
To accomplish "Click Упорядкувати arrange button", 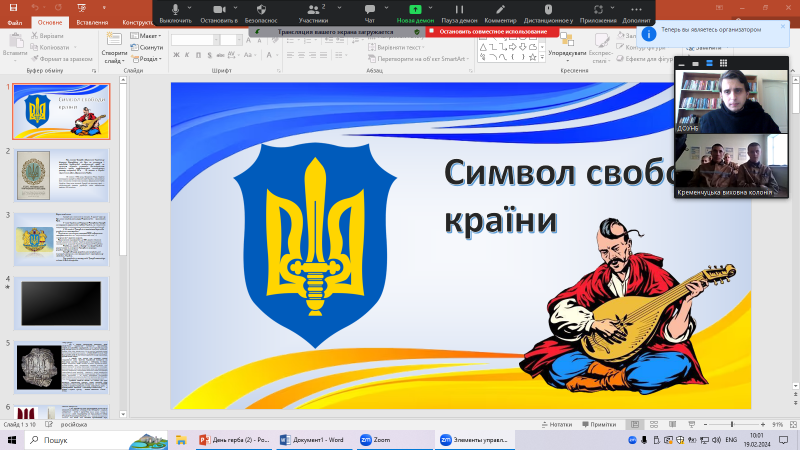I will pyautogui.click(x=567, y=46).
